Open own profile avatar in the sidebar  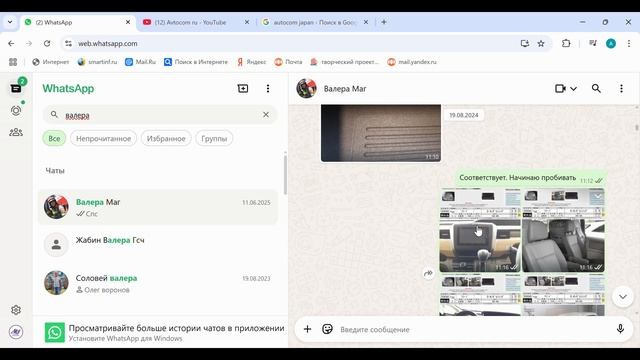tap(16, 332)
